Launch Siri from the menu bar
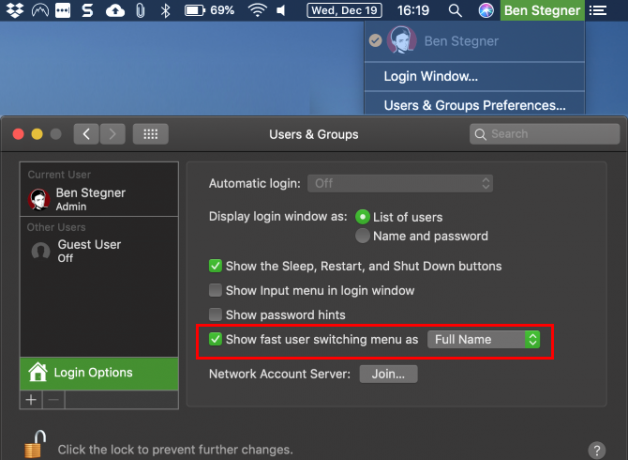Screen dimensions: 628x460 486,10
